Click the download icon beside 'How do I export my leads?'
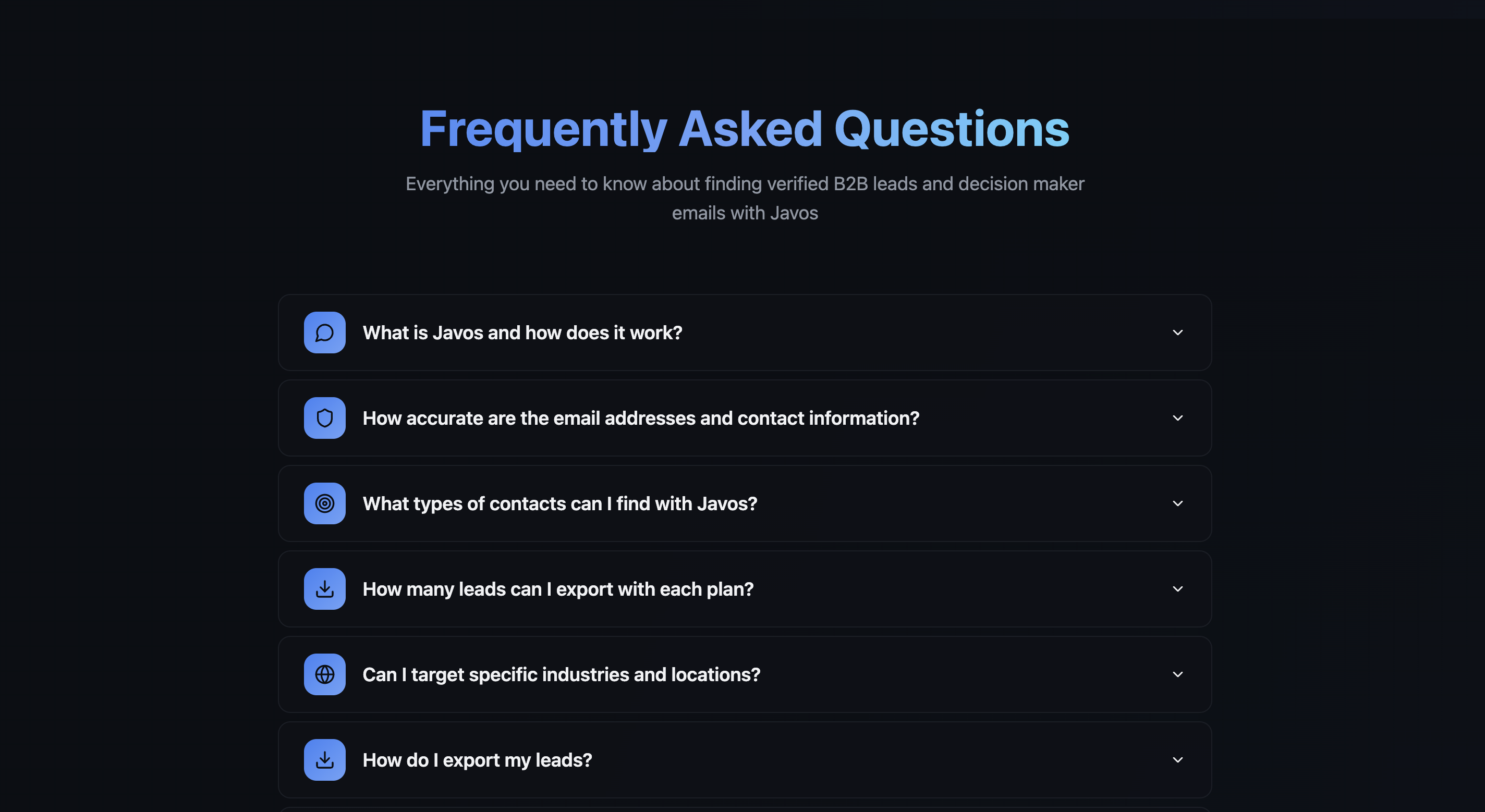This screenshot has width=1485, height=812. click(324, 759)
